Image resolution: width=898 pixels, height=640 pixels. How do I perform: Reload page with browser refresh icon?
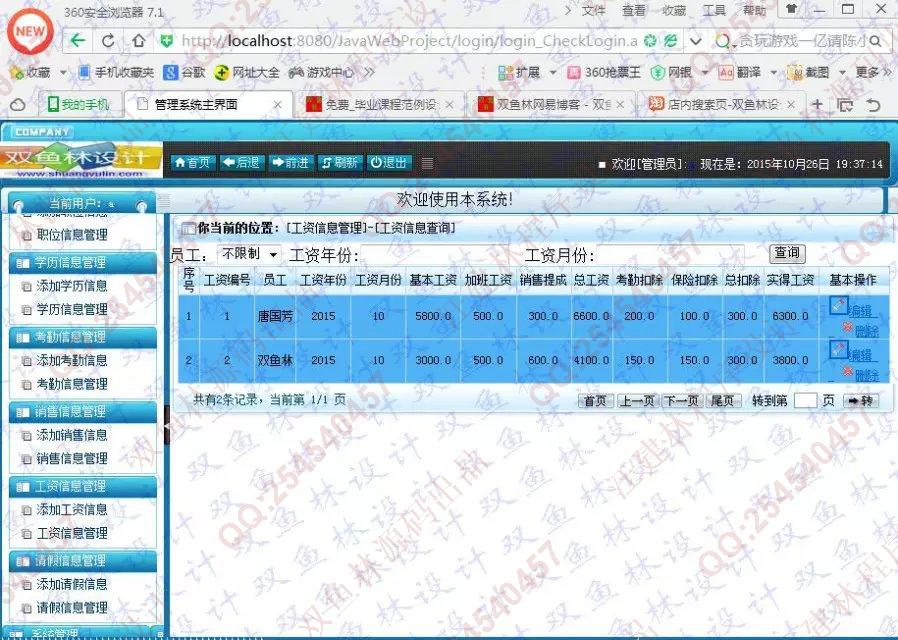point(108,41)
